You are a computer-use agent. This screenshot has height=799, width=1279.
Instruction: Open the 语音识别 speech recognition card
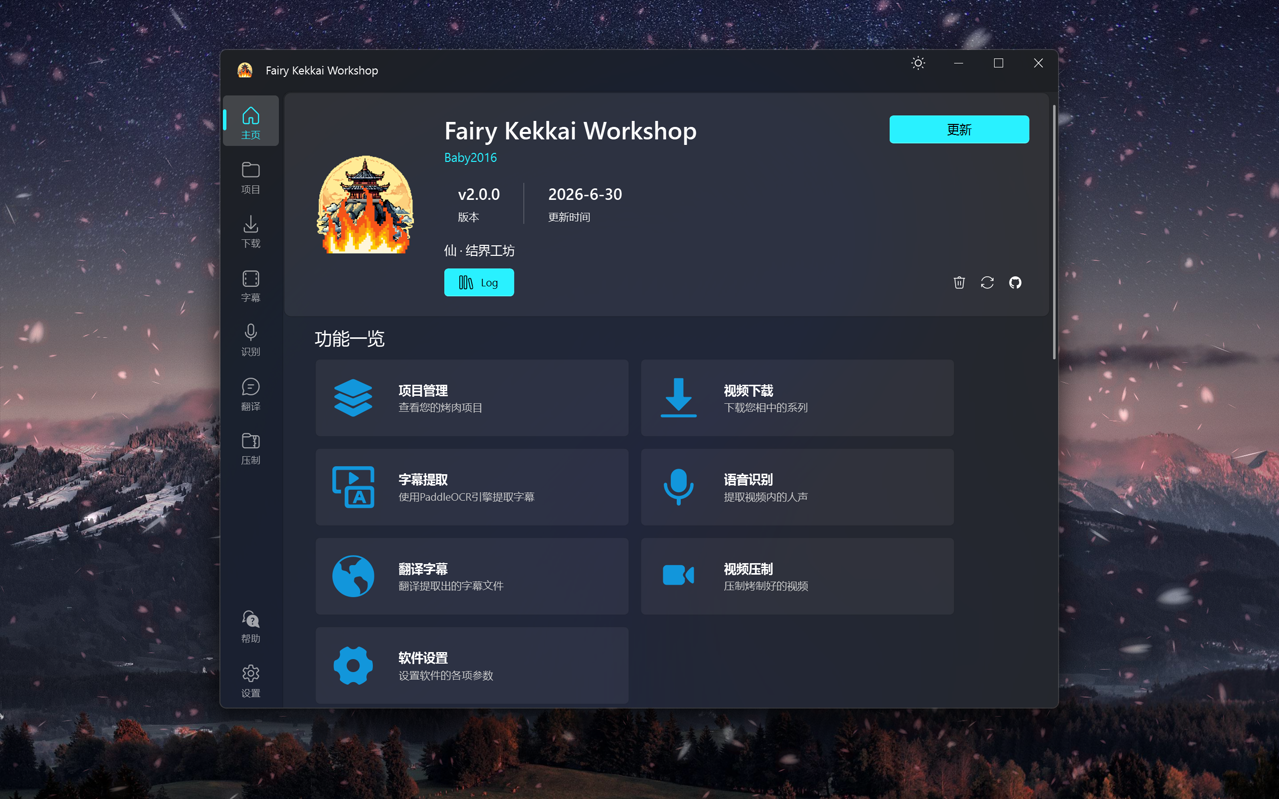click(x=797, y=487)
